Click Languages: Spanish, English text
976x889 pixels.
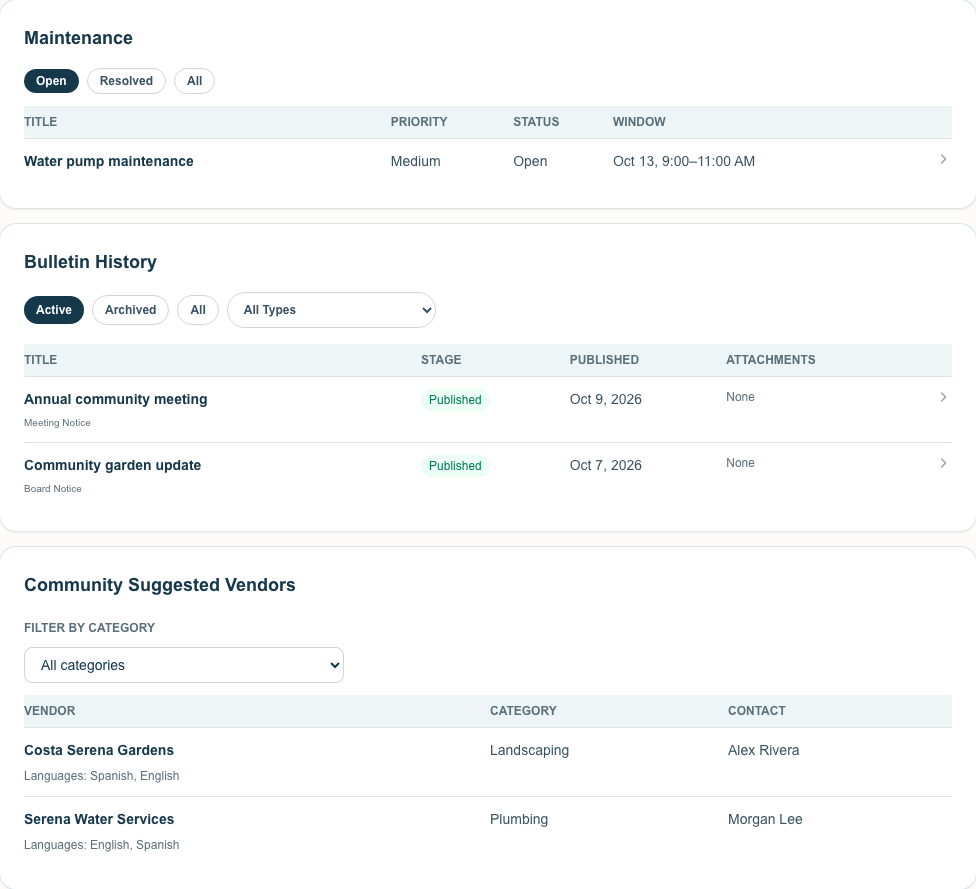click(101, 776)
